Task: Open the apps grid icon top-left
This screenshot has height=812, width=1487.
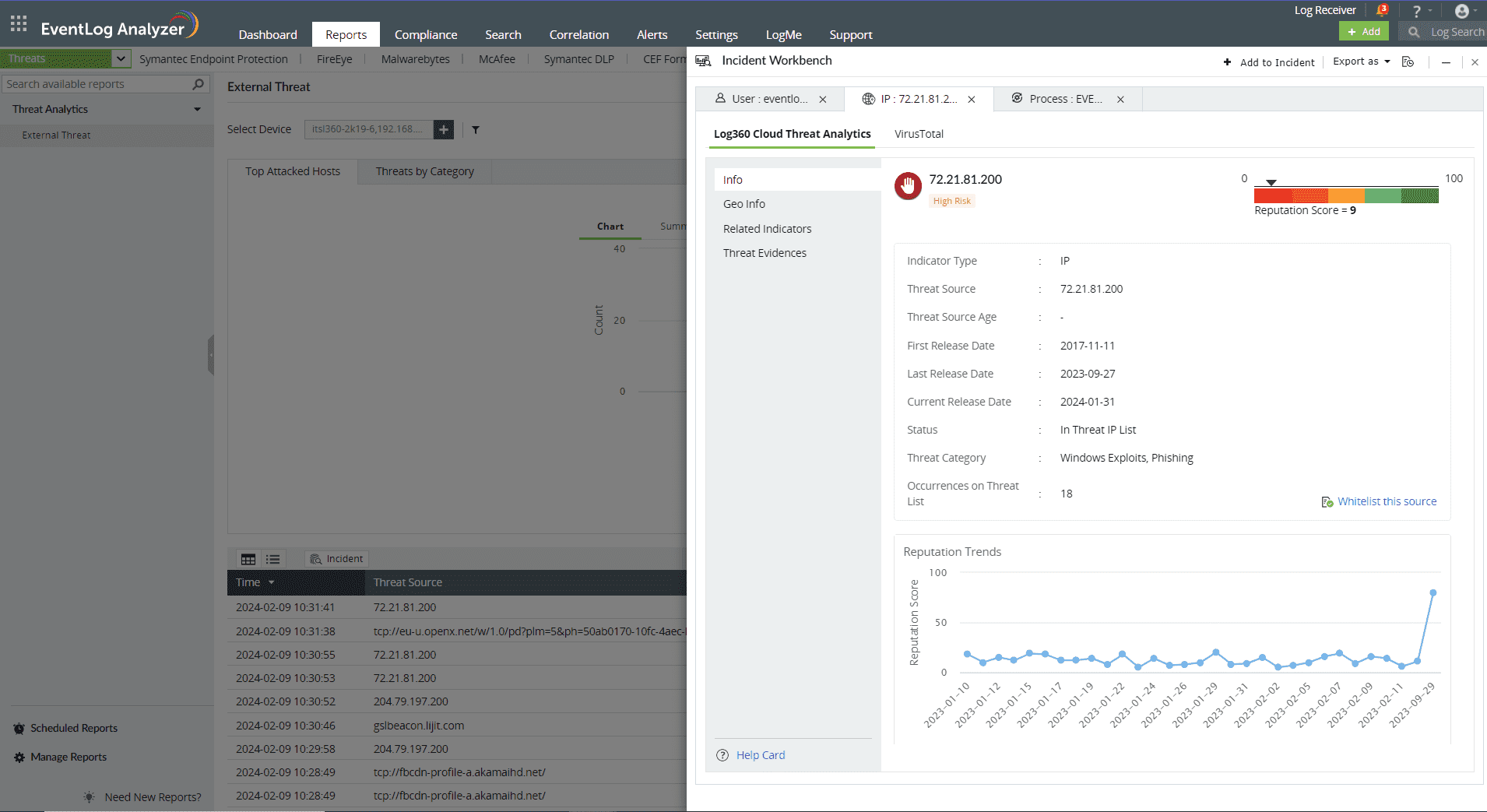Action: (18, 23)
